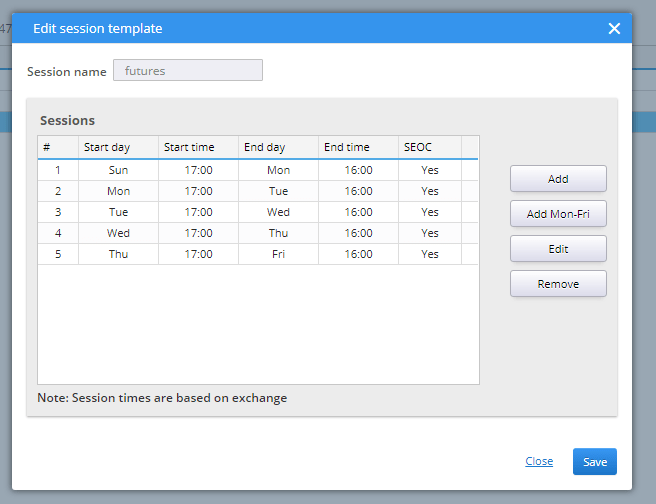Click the Add Mon-Fri button
The width and height of the screenshot is (656, 504).
tap(558, 214)
